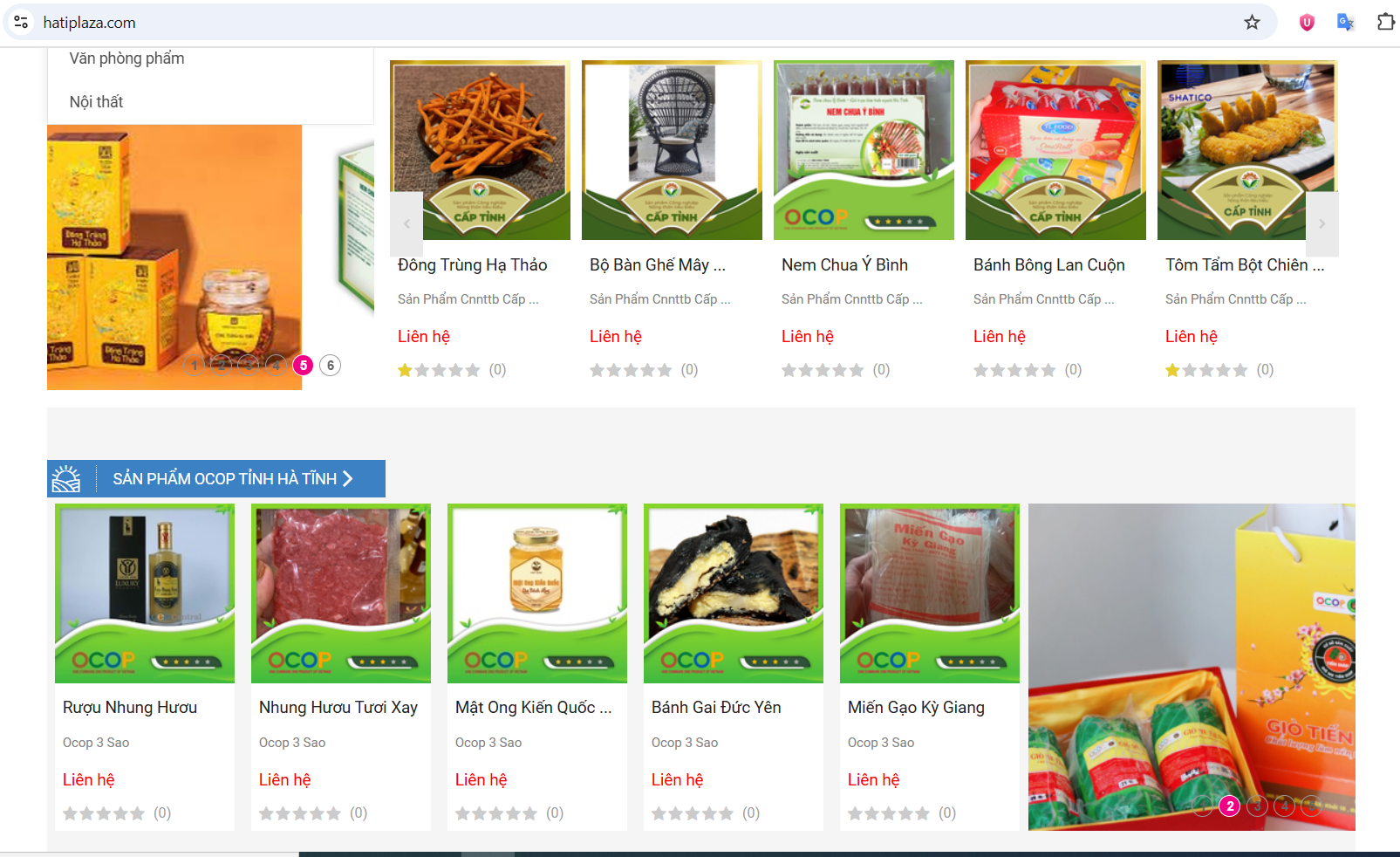Open the browser extensions puzzle icon
The image size is (1400, 857).
click(1385, 22)
